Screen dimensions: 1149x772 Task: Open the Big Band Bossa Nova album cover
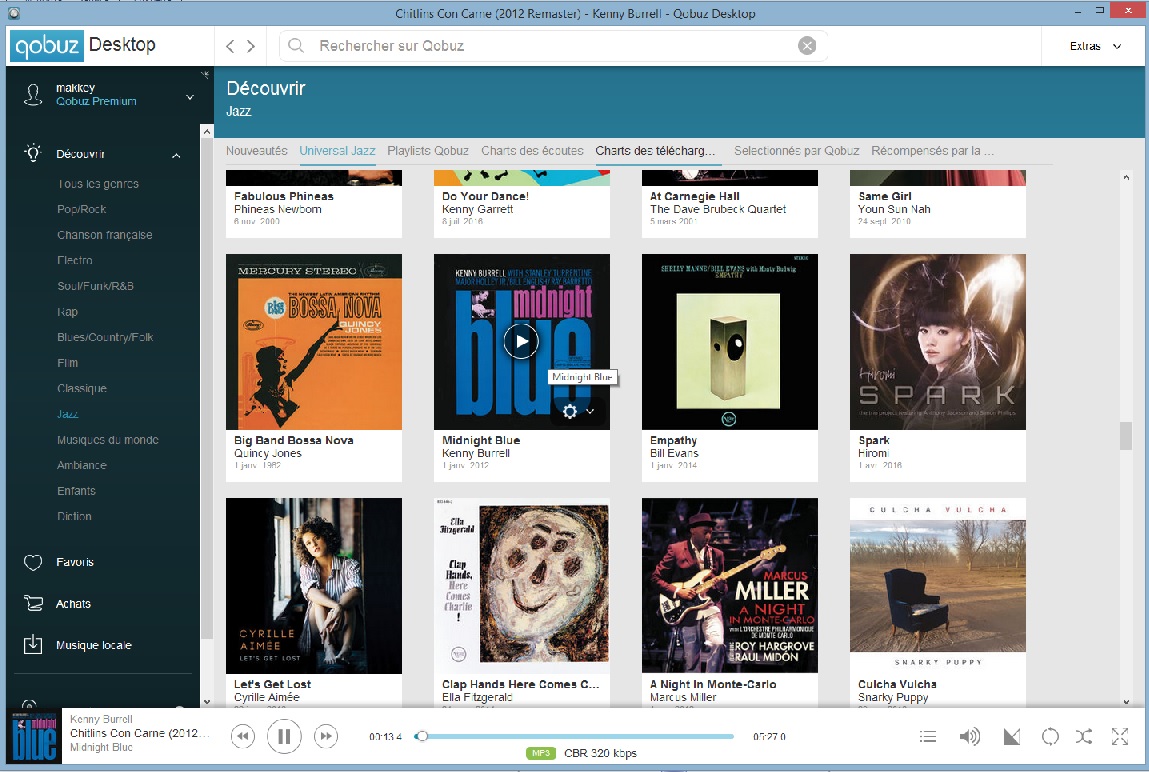[x=314, y=342]
